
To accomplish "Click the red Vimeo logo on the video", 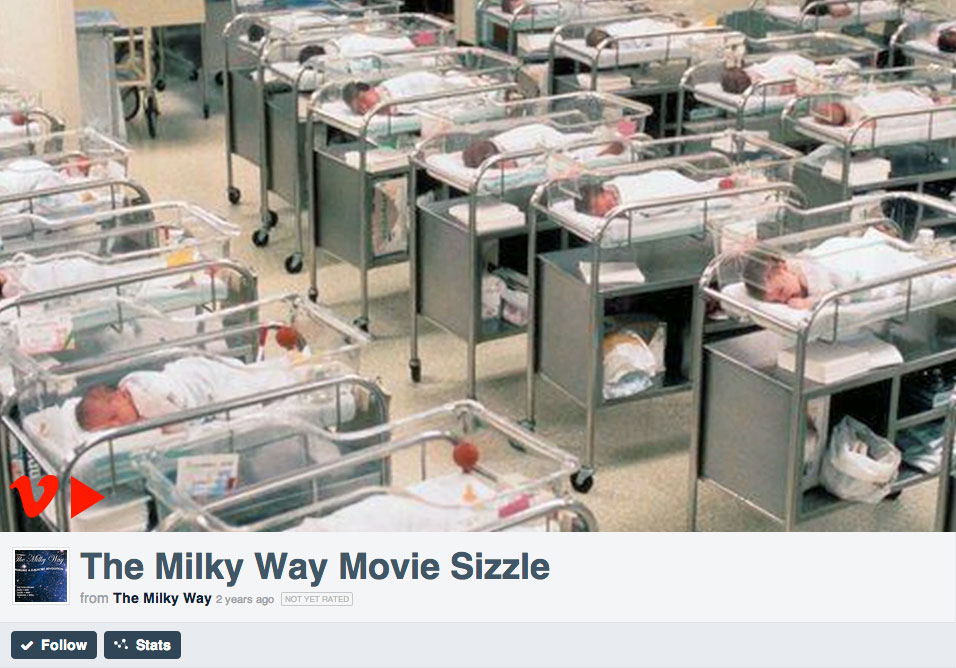I will click(34, 496).
